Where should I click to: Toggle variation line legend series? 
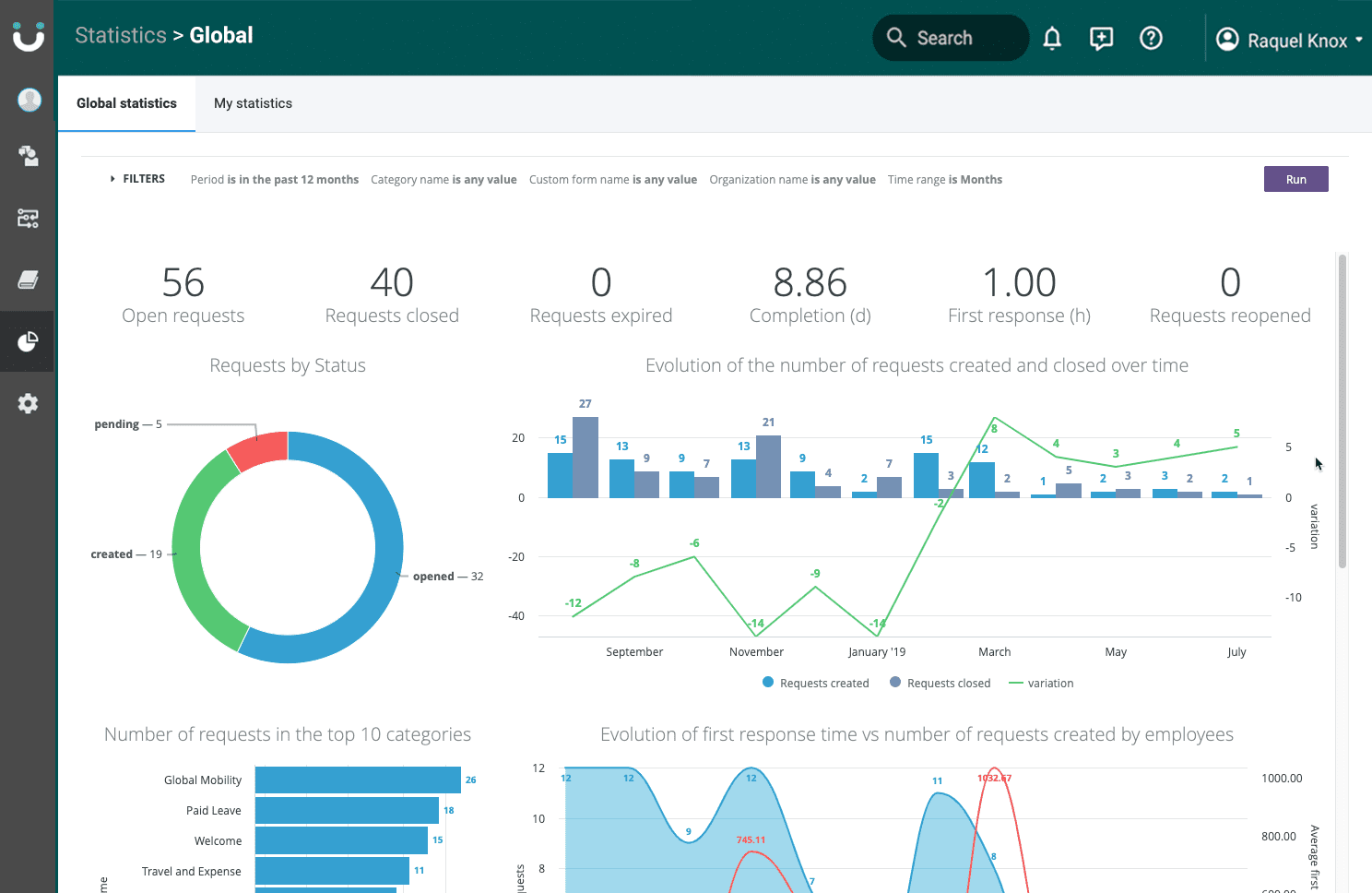[1042, 683]
